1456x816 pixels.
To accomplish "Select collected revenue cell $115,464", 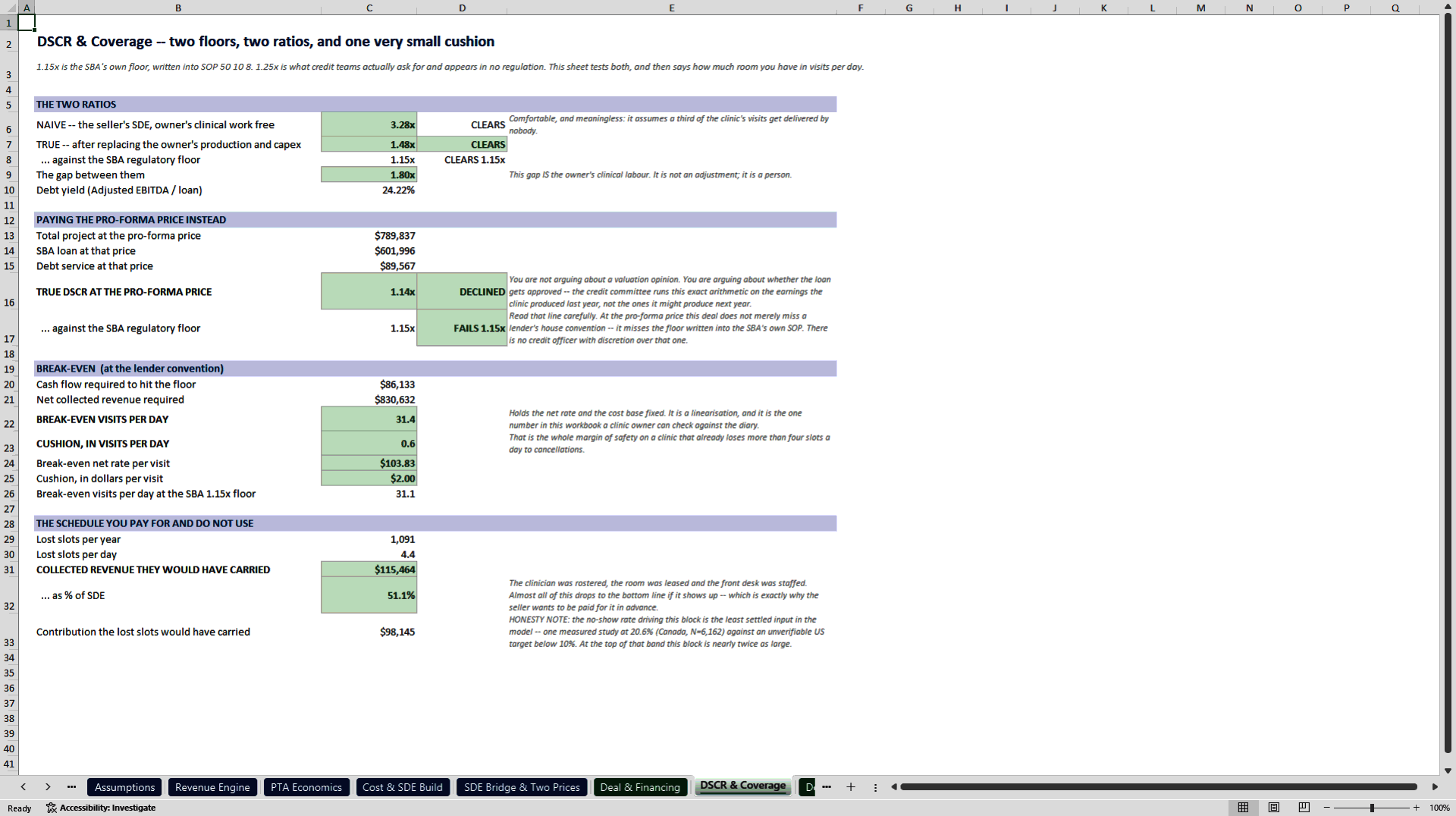I will (369, 569).
